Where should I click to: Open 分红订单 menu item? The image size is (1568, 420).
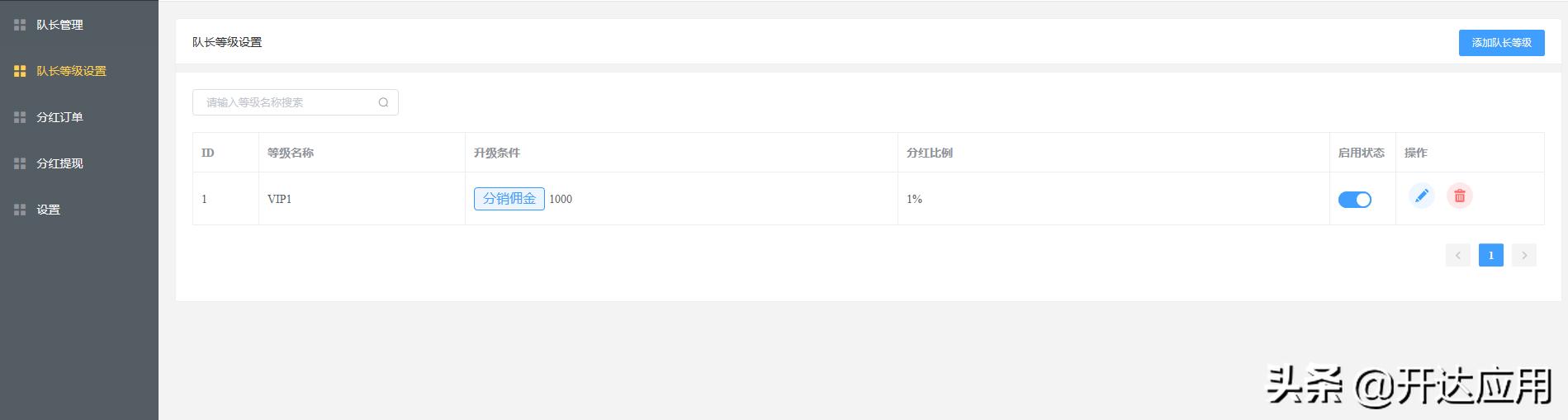point(59,117)
